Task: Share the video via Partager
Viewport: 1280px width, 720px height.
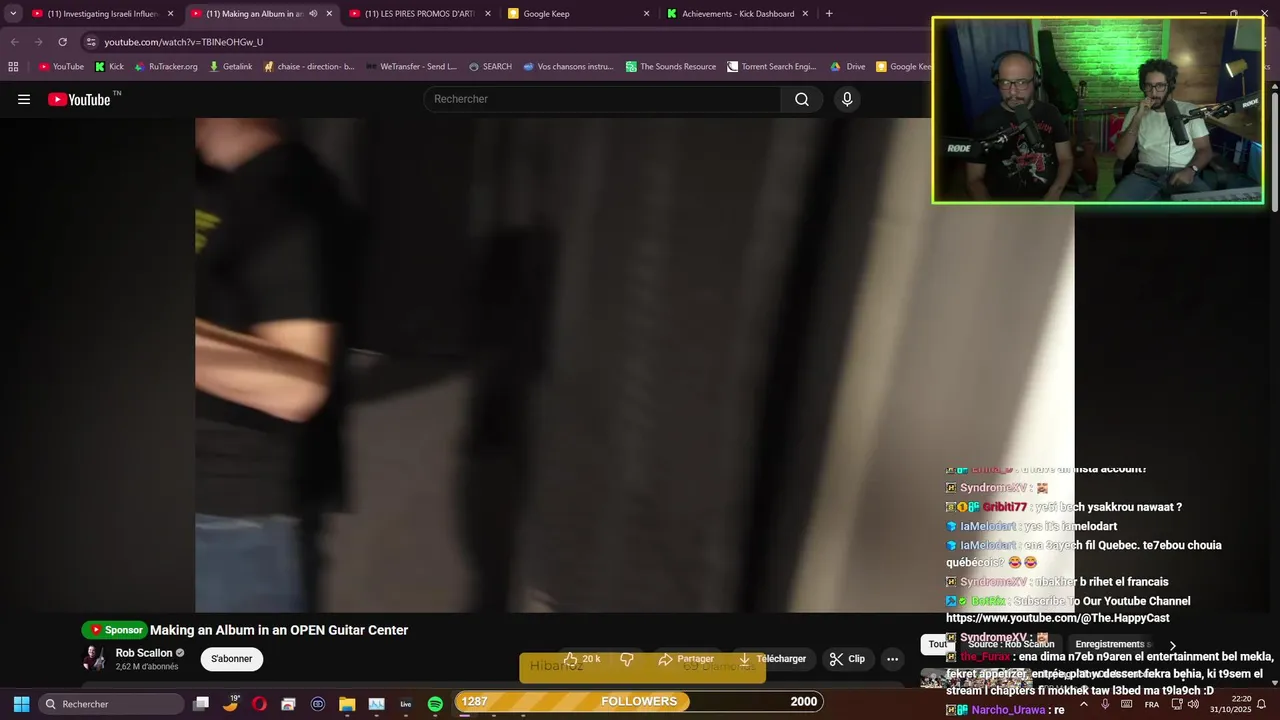Action: pyautogui.click(x=686, y=659)
